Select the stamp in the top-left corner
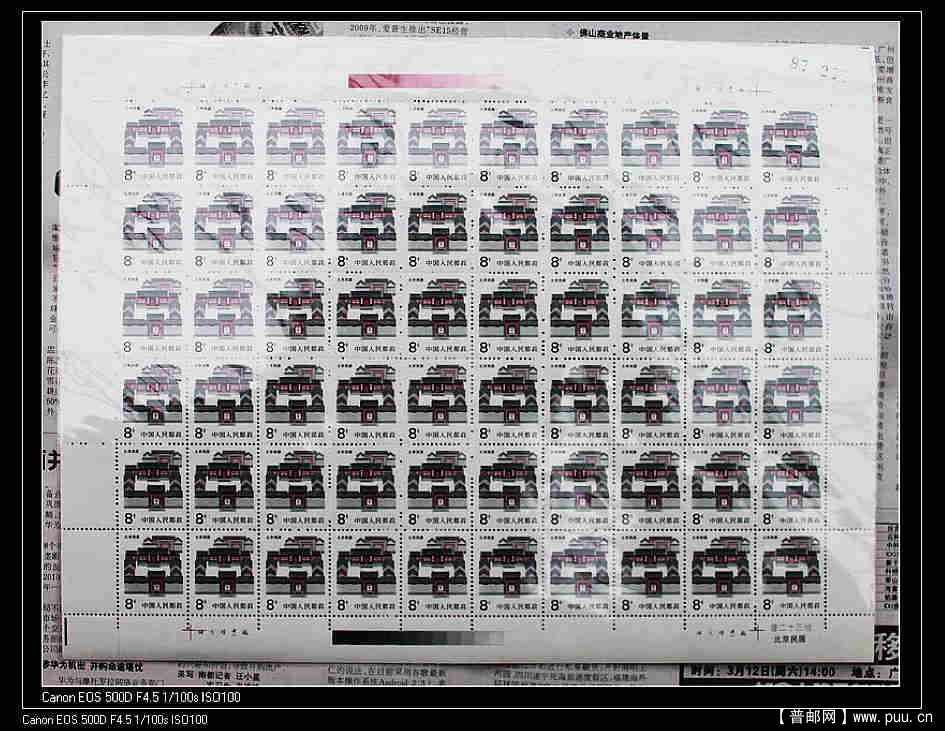The image size is (945, 731). click(153, 141)
